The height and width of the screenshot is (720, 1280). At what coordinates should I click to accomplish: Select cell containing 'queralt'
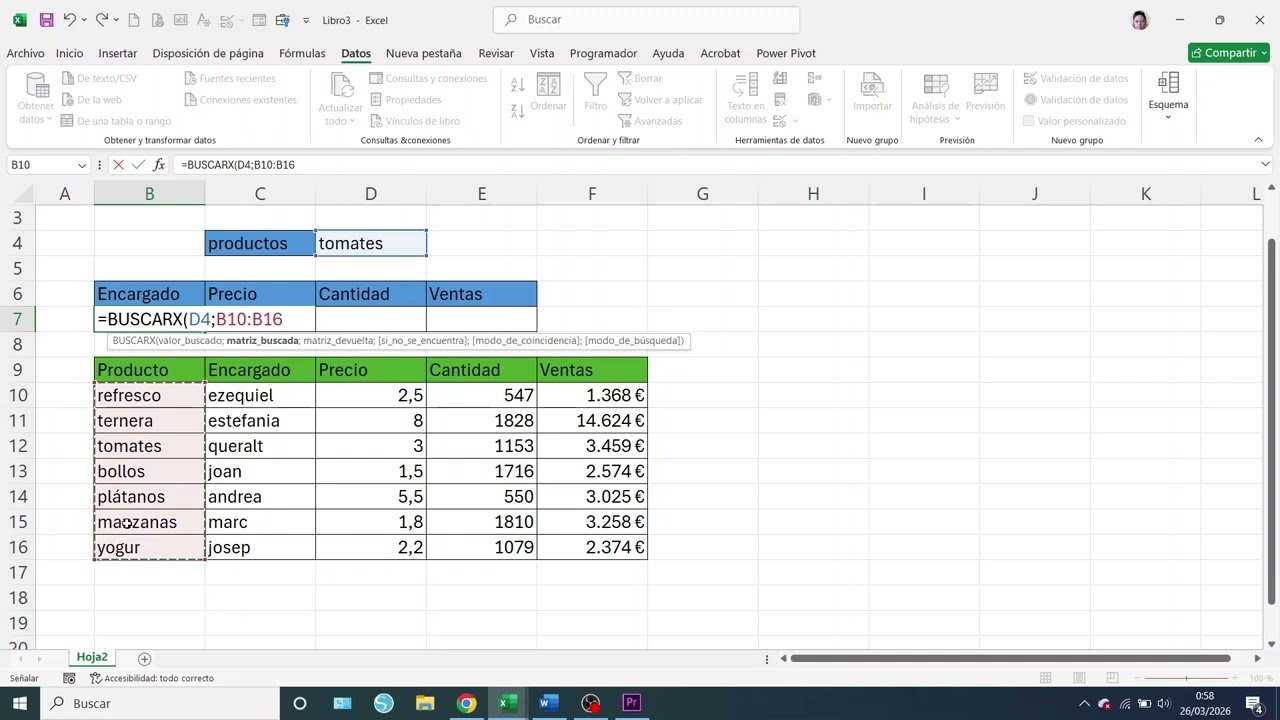[260, 446]
